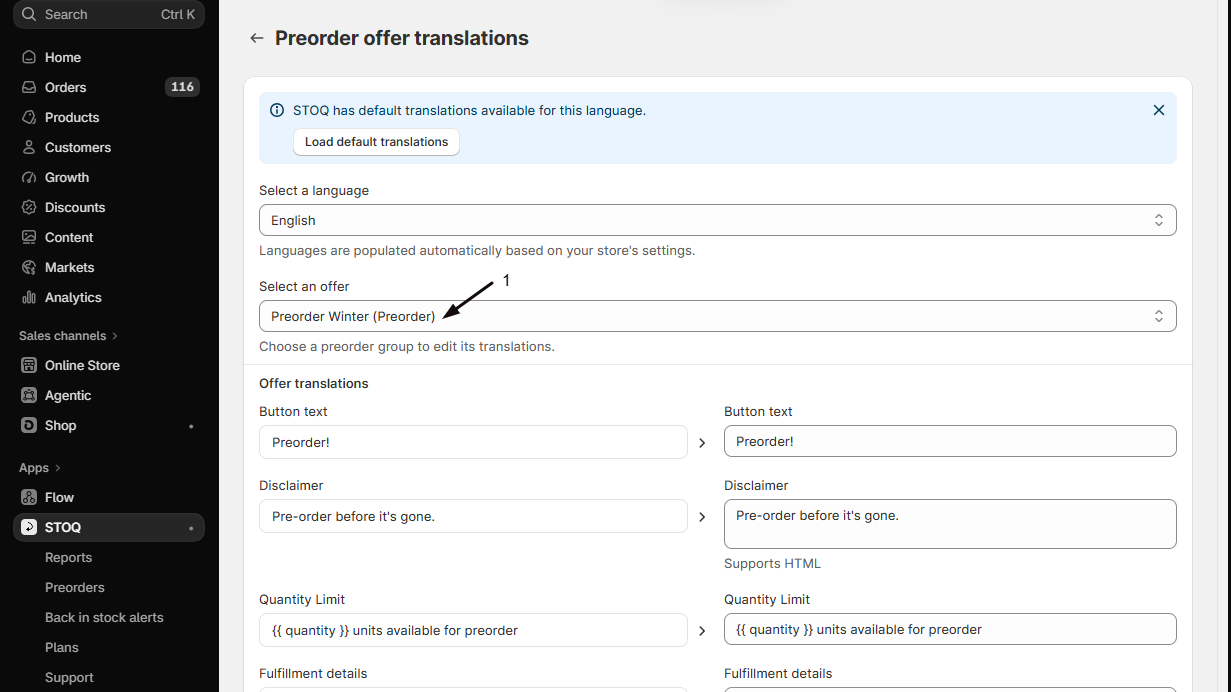Expand the Sales channels section

[x=68, y=336]
